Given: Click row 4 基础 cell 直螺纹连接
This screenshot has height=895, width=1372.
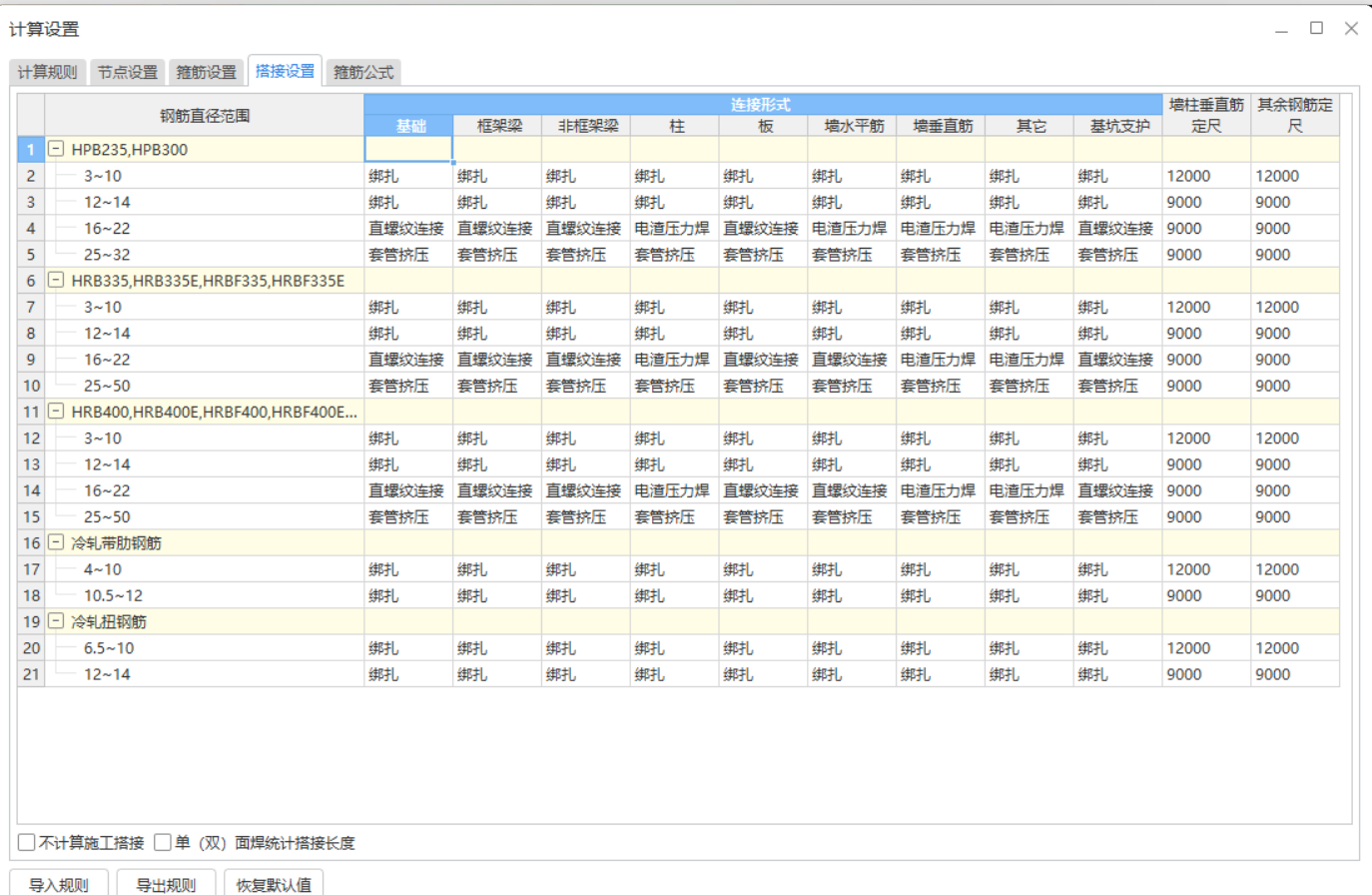Looking at the screenshot, I should (x=409, y=228).
